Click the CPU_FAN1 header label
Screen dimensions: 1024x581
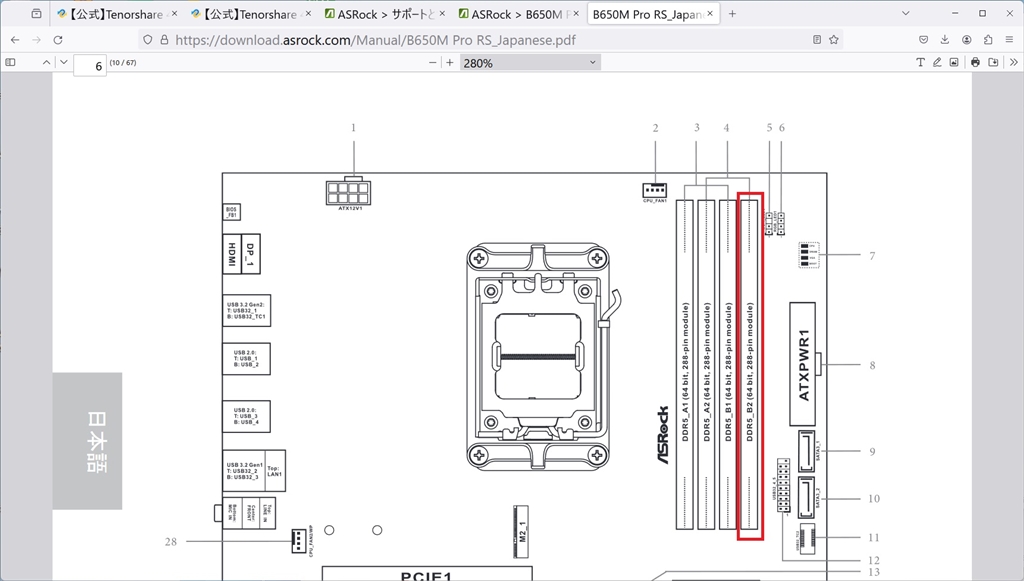pyautogui.click(x=655, y=201)
